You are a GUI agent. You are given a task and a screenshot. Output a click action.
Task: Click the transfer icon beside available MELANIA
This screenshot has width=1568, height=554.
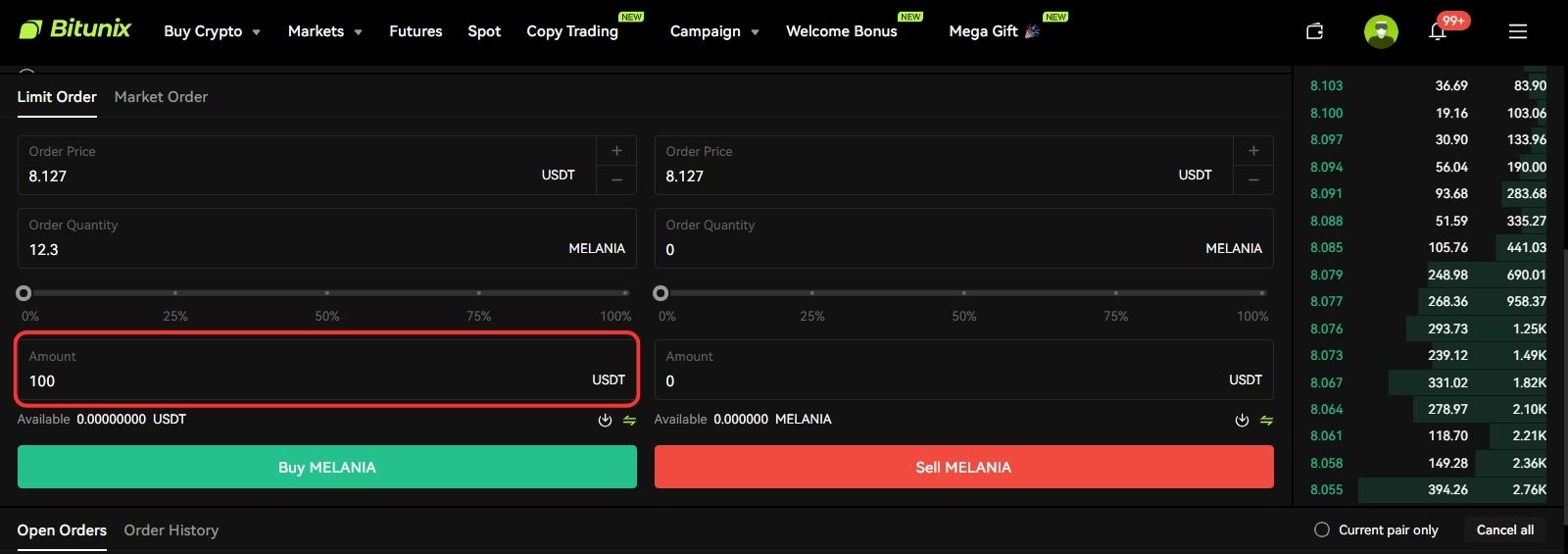coord(1266,420)
